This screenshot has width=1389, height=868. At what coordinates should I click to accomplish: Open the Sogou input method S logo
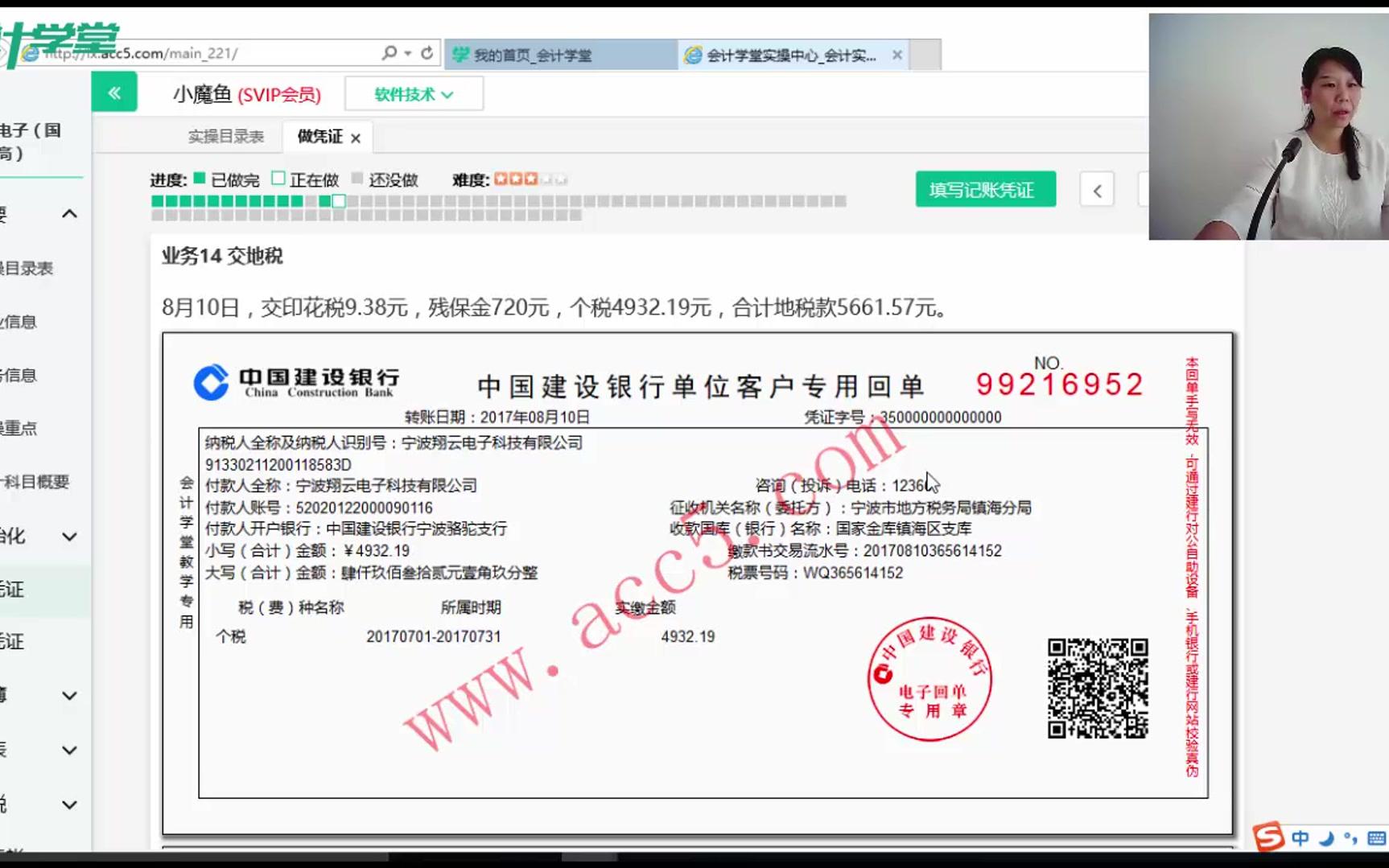pyautogui.click(x=1269, y=838)
